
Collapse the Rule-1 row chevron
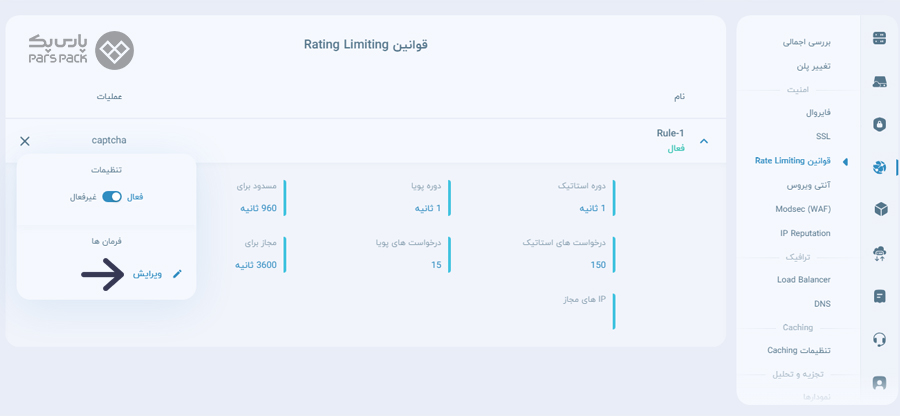click(704, 141)
